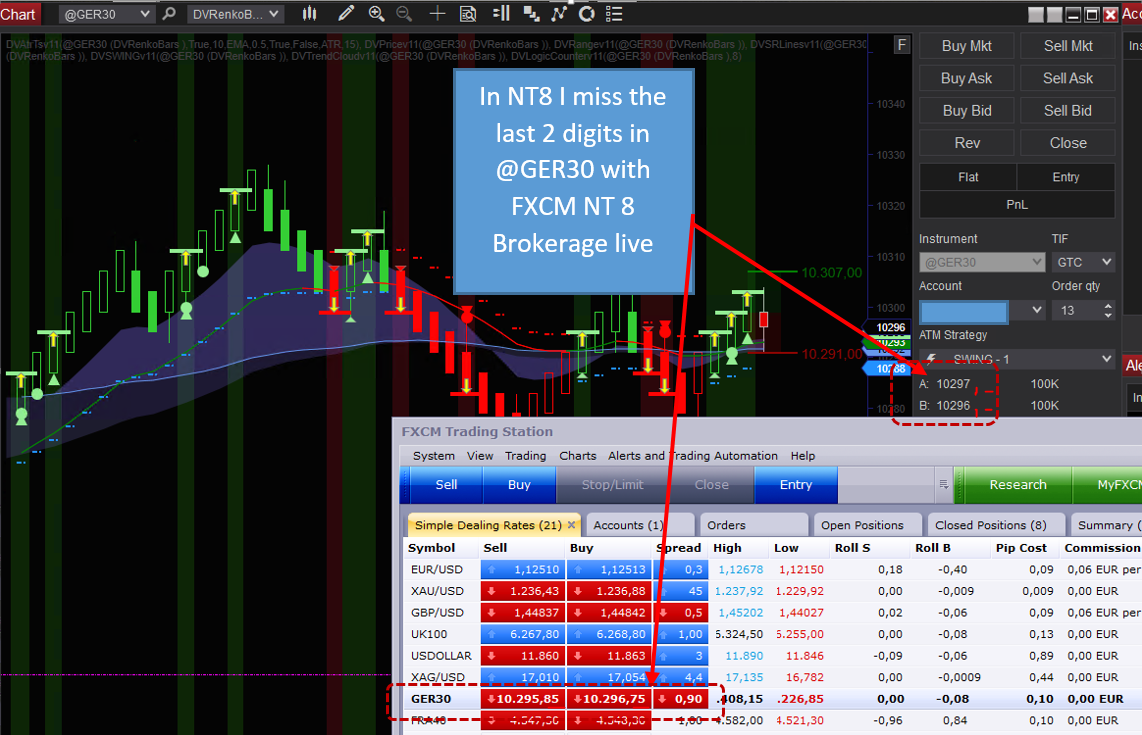
Task: Click the zoom out magnifier icon
Action: coord(403,14)
